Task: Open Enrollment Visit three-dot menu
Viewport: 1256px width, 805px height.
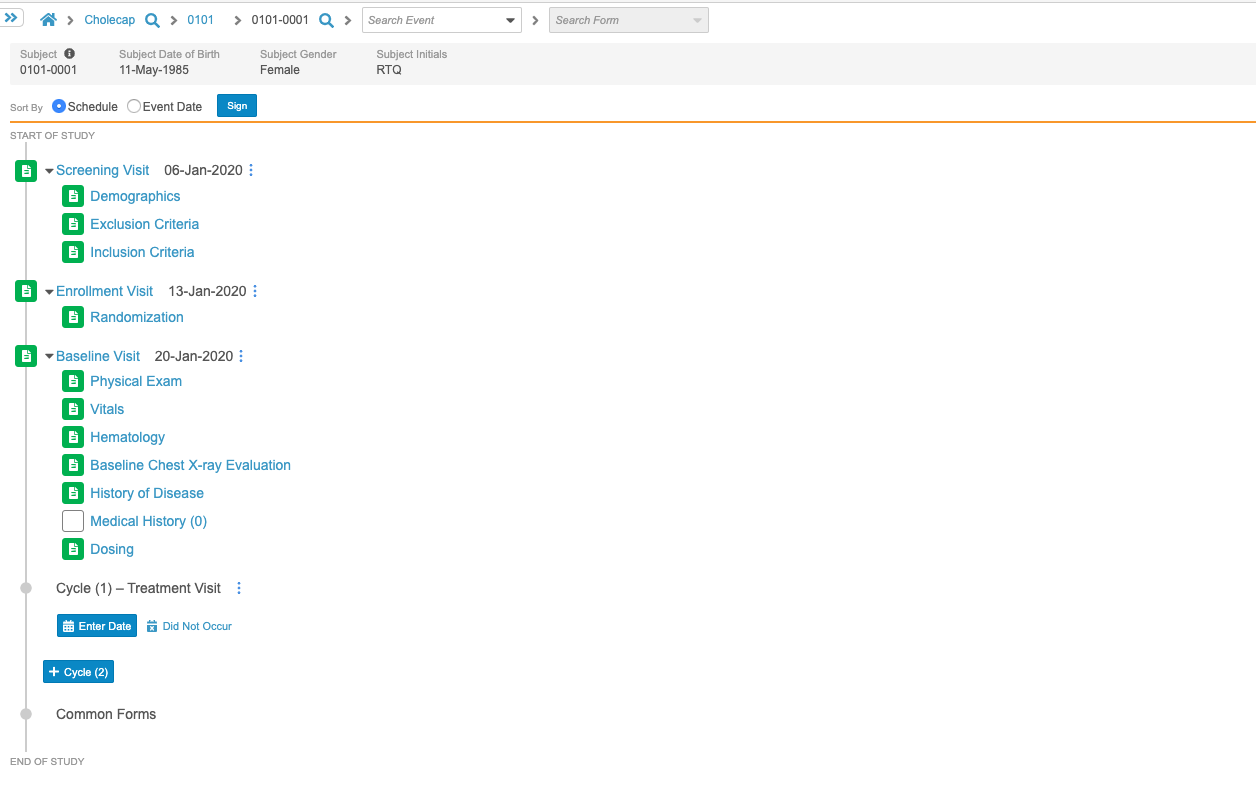Action: point(255,291)
